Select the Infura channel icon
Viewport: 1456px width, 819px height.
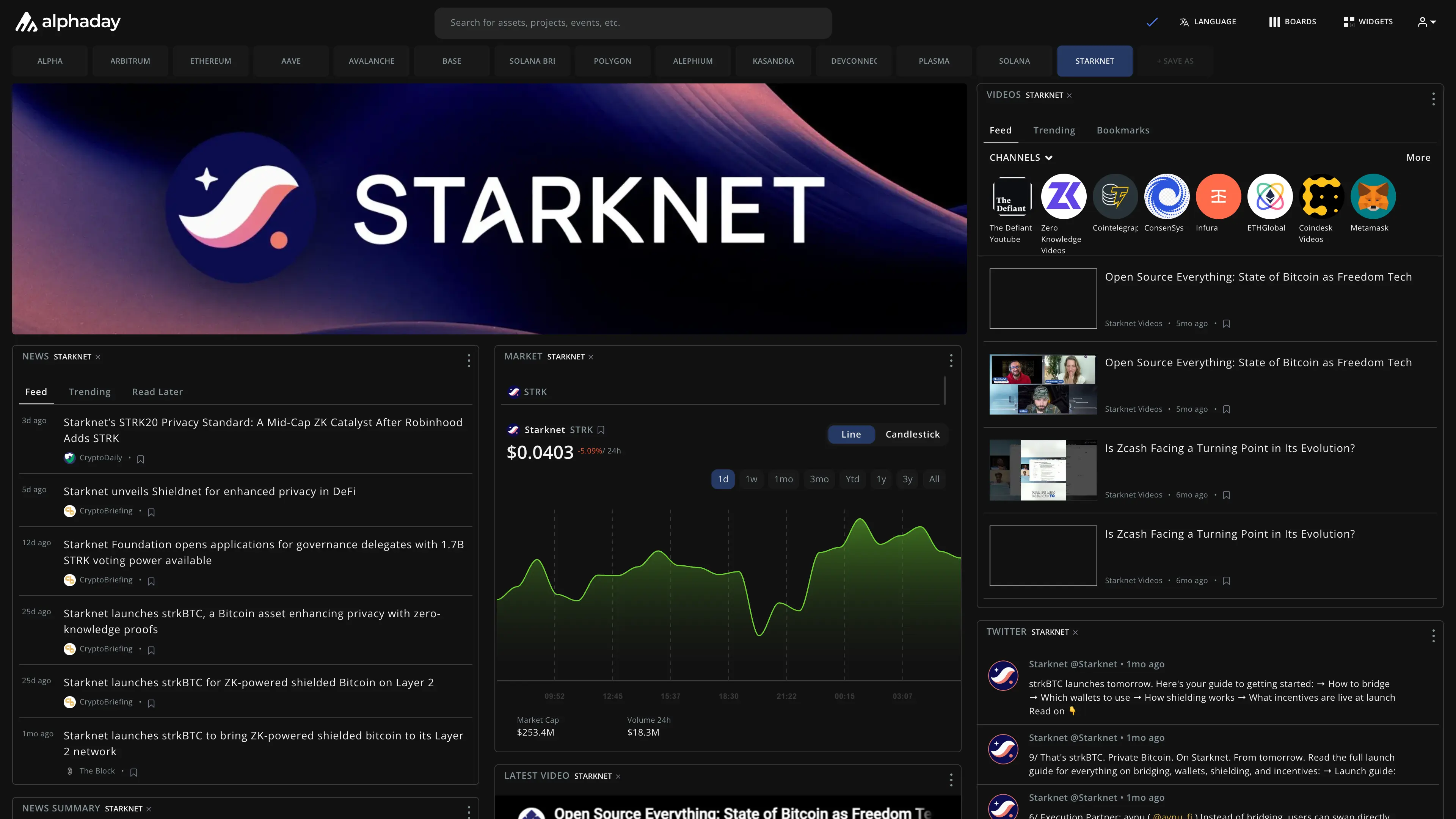(x=1218, y=196)
